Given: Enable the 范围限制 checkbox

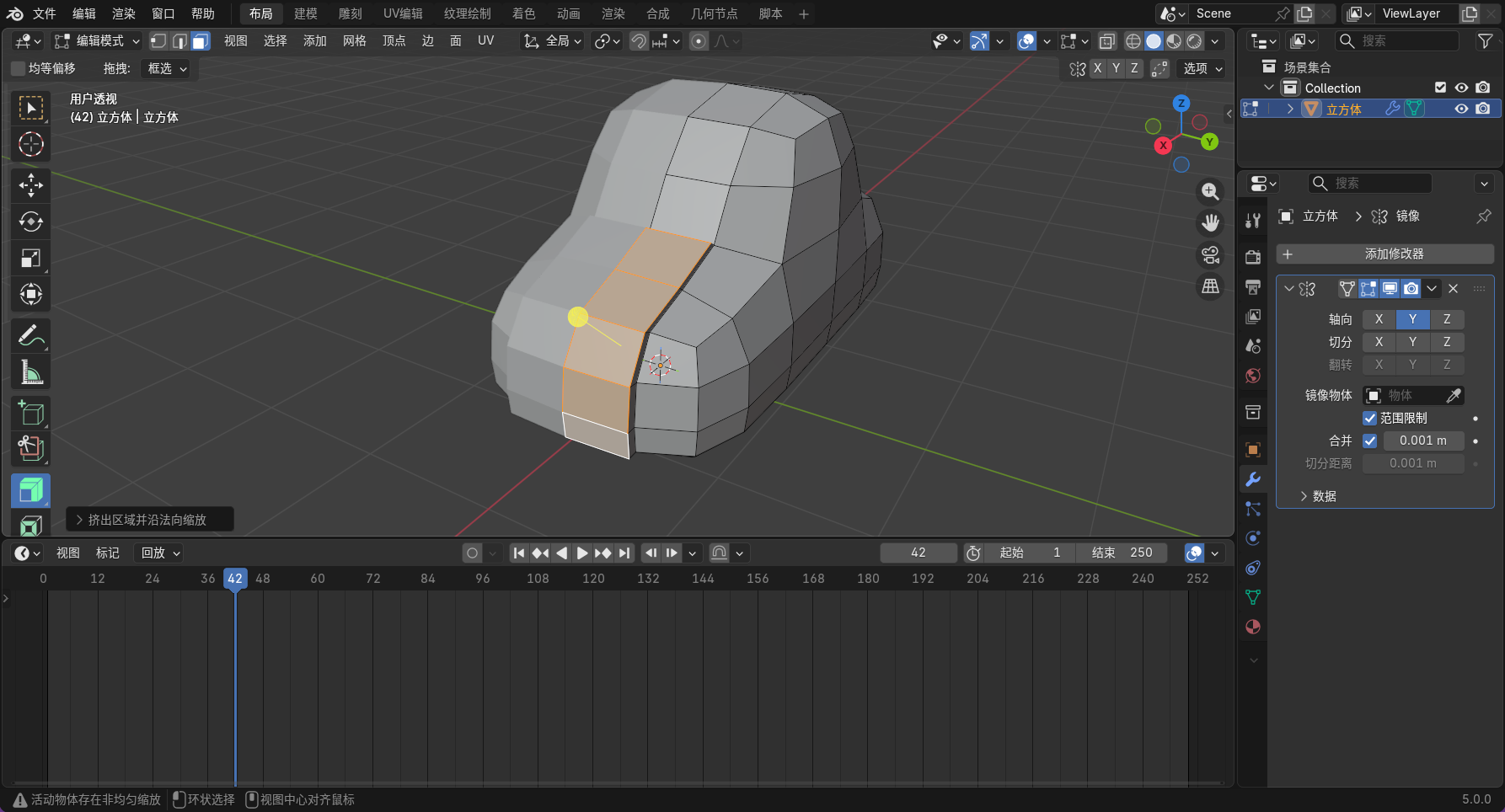Looking at the screenshot, I should [x=1370, y=419].
